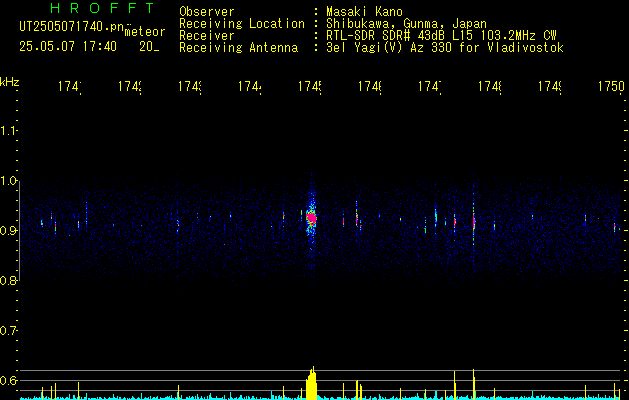The width and height of the screenshot is (629, 400).
Task: Select the file name UT2505071740.pn
Action: pos(71,27)
